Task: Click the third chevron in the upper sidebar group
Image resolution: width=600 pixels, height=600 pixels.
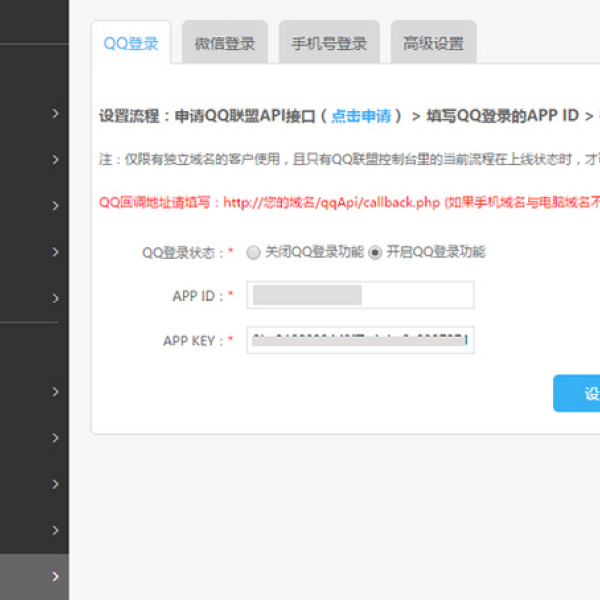Action: [56, 206]
